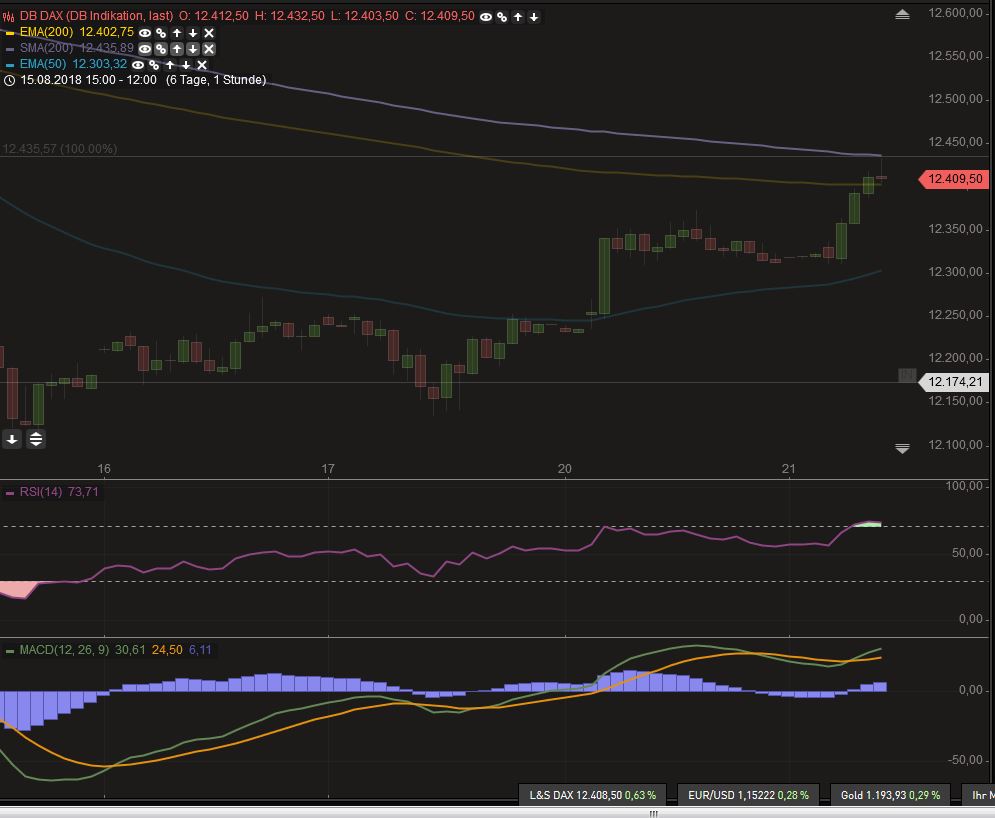The image size is (995, 818).
Task: Toggle visibility of the EMA(200) indicator
Action: point(144,33)
